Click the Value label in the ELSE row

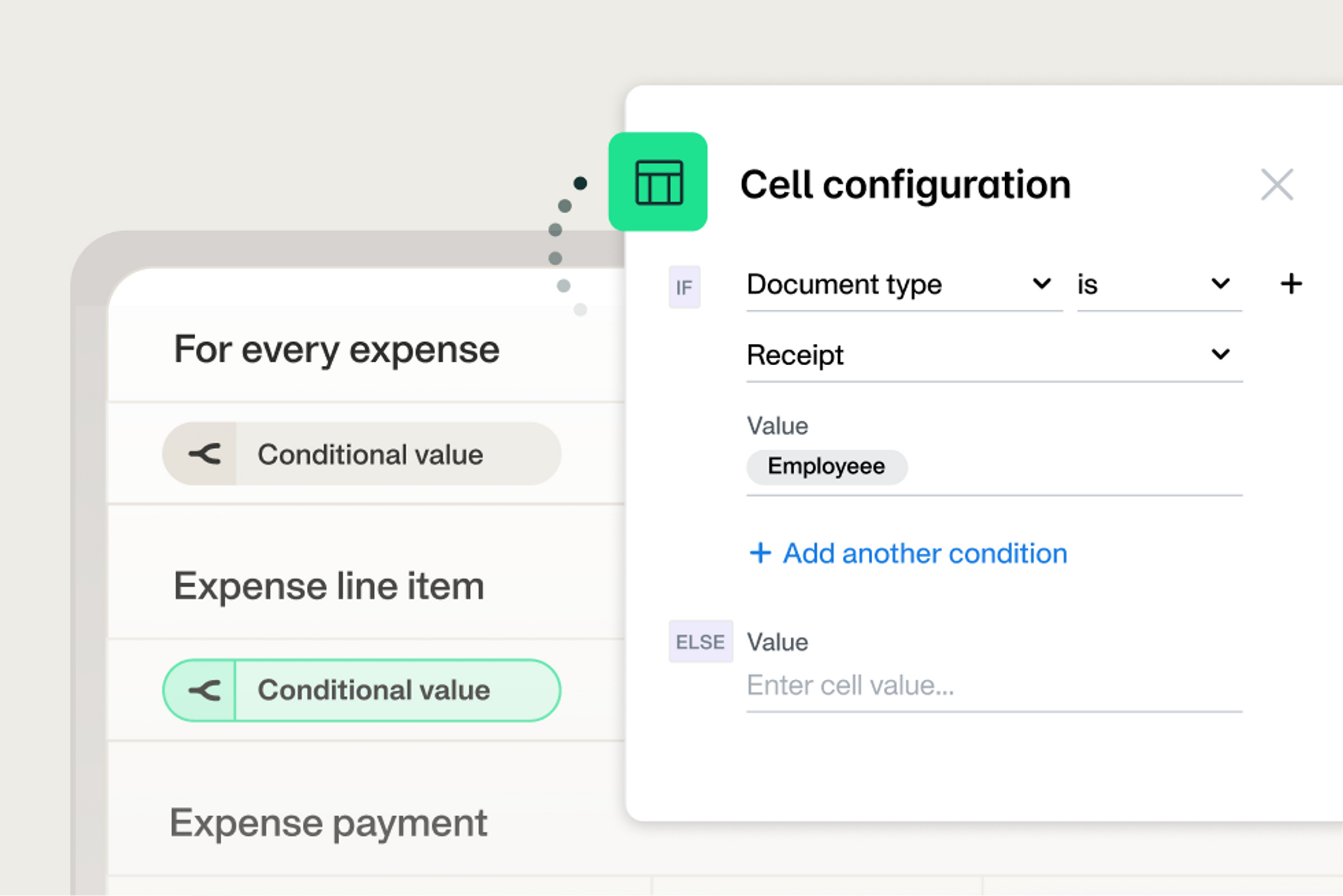click(x=777, y=642)
